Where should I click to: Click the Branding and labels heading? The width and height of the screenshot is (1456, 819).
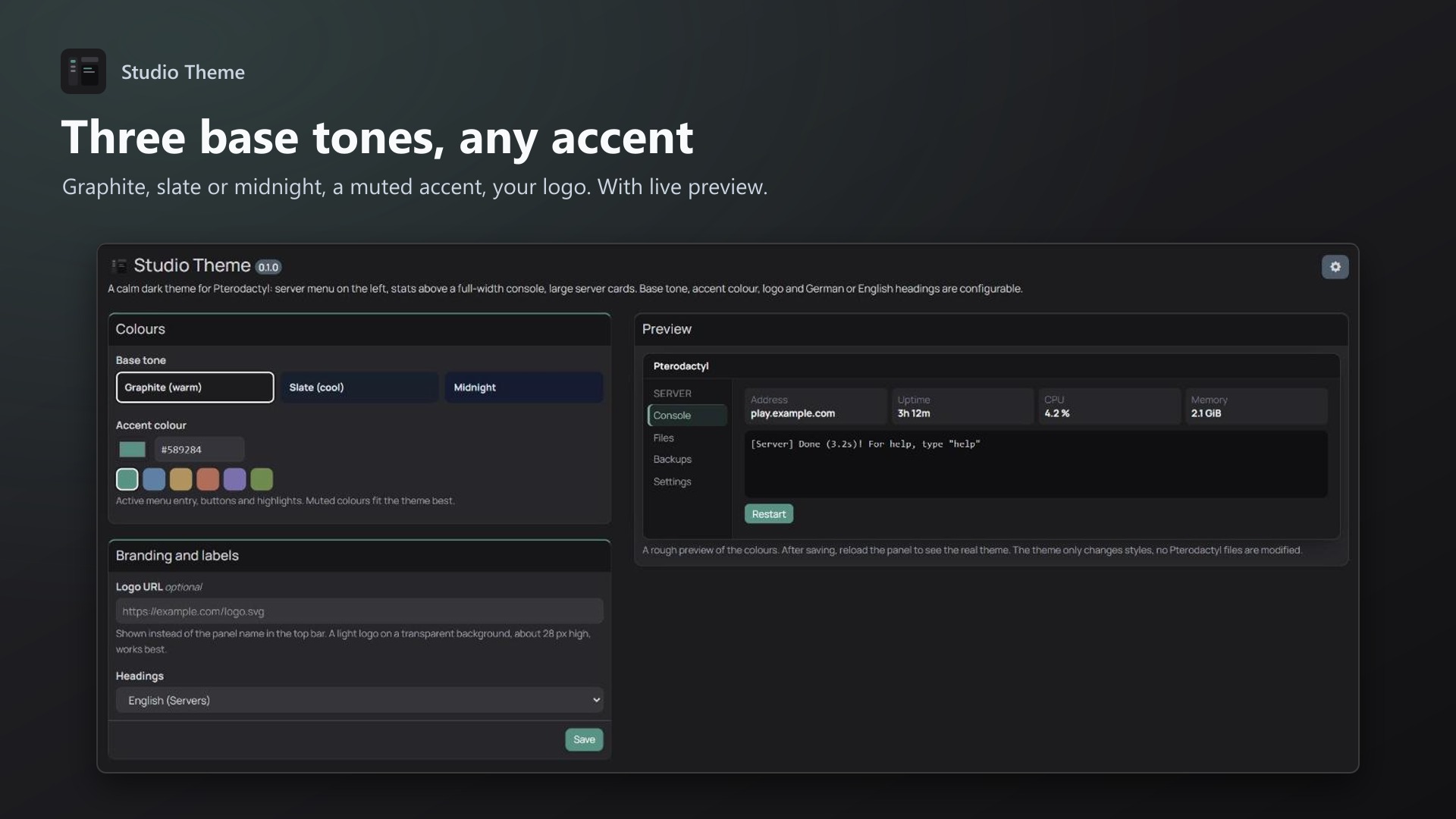(x=177, y=556)
